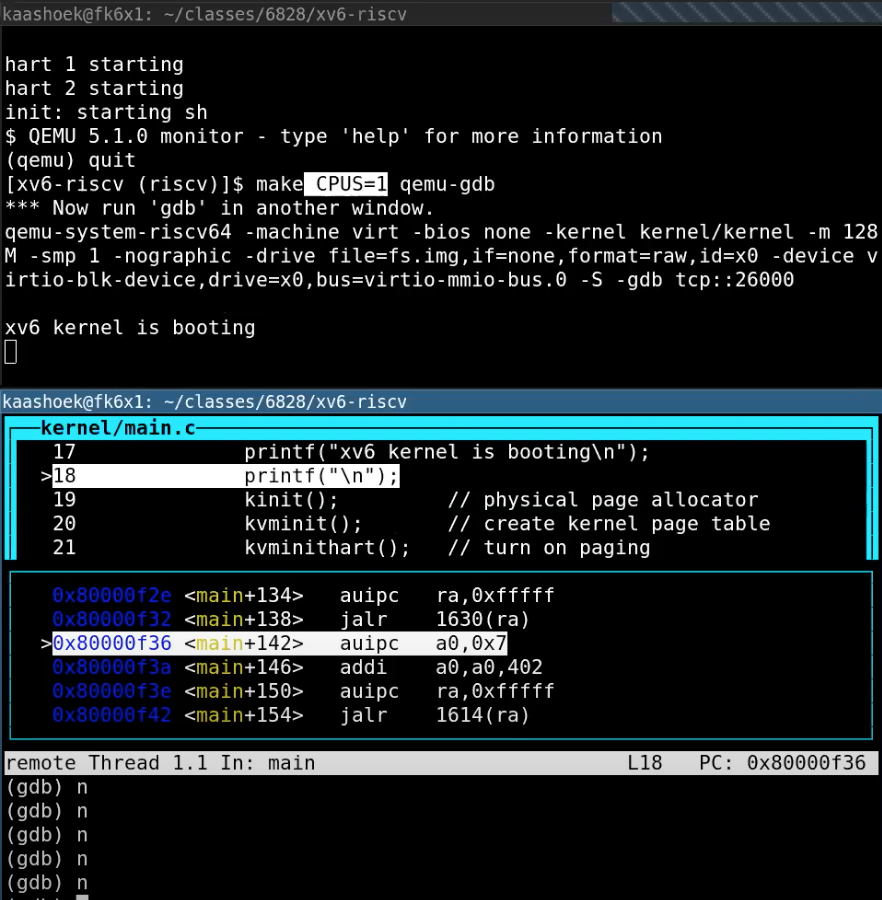Focus the bottom terminal window title bar
The image size is (882, 900).
pos(300,402)
